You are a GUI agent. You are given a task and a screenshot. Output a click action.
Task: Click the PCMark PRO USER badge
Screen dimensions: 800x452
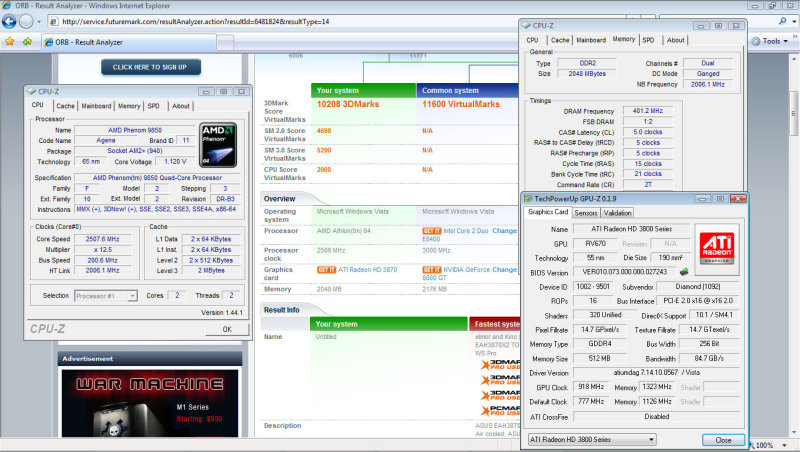(x=500, y=410)
